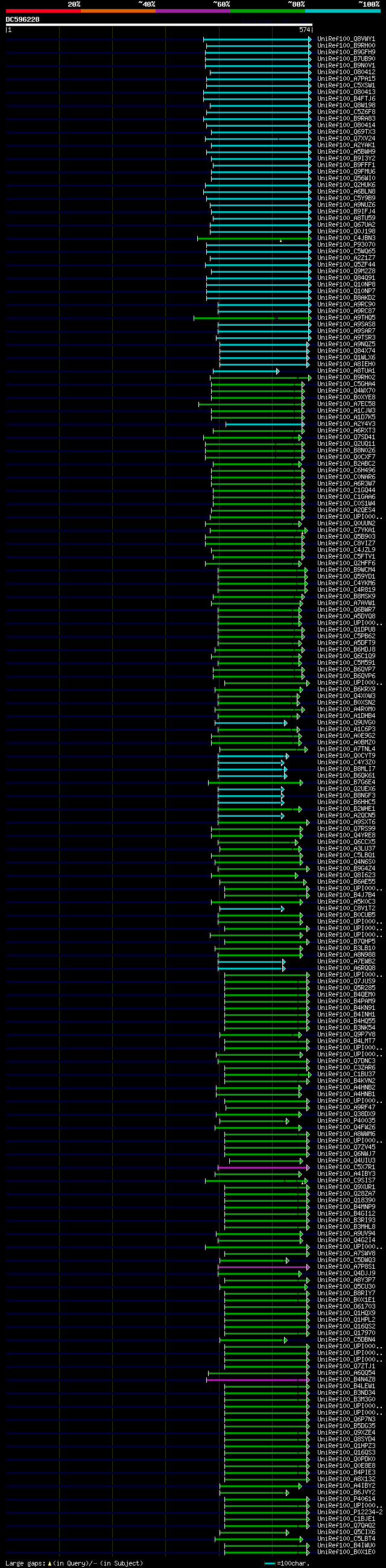Screen dimensions: 386x1568
Task: Open hit UniRef100_Q8VWY1
Action: 346,39
